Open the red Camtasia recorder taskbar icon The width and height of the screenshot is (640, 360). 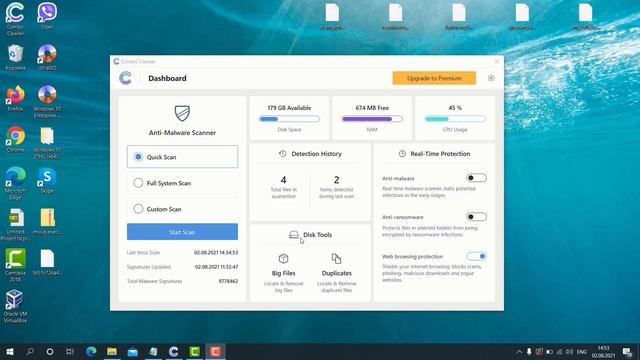click(x=216, y=351)
